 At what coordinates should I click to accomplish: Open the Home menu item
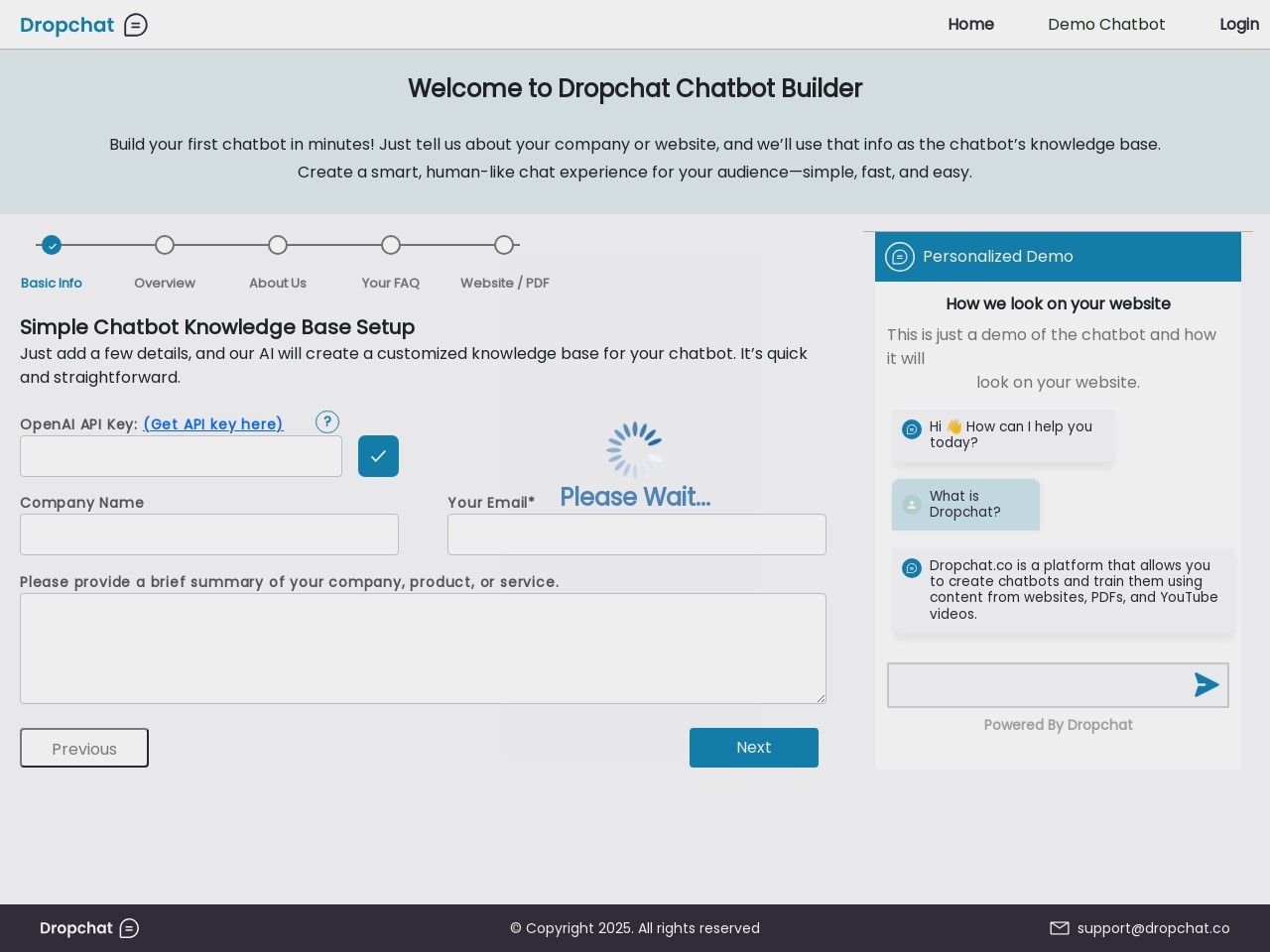[970, 25]
